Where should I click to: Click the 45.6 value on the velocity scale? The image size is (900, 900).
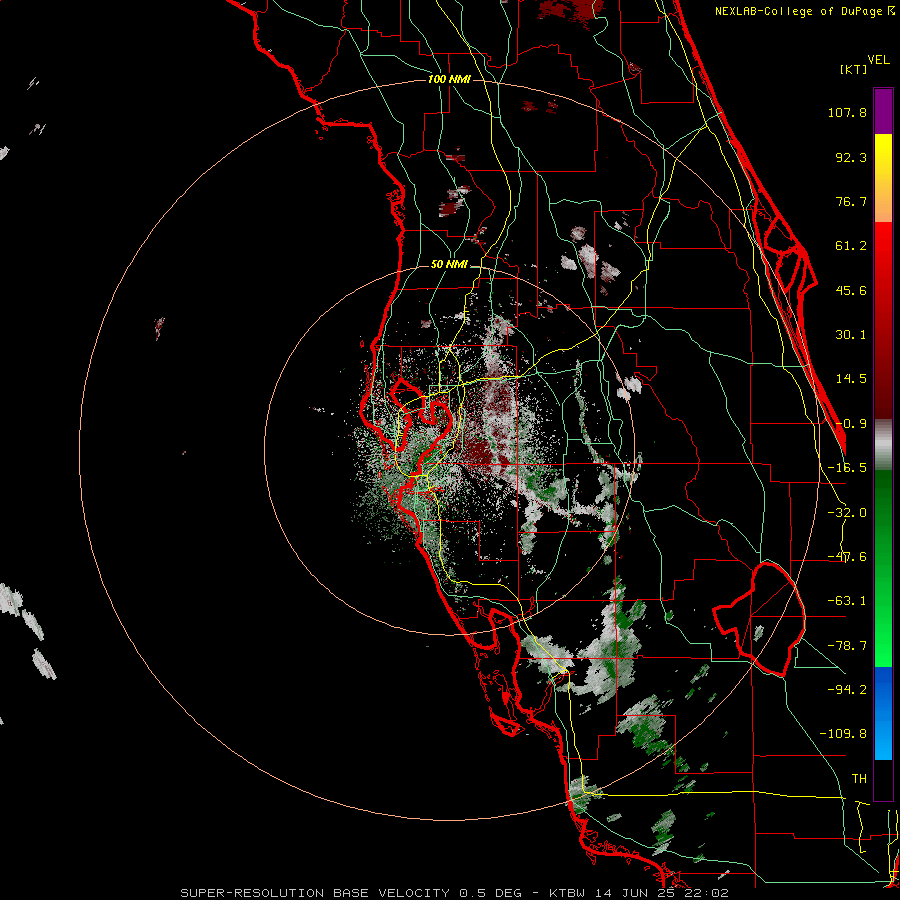(851, 290)
